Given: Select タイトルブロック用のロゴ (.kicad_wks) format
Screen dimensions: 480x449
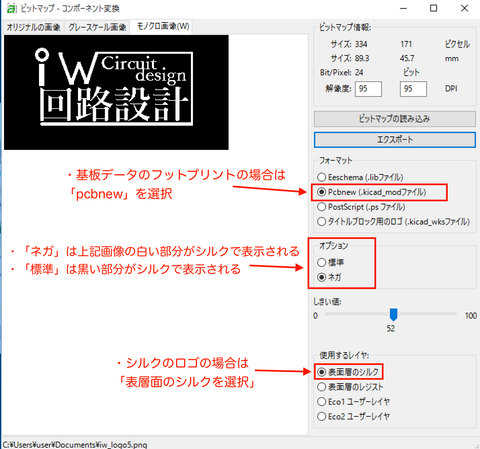Looking at the screenshot, I should pos(394,221).
